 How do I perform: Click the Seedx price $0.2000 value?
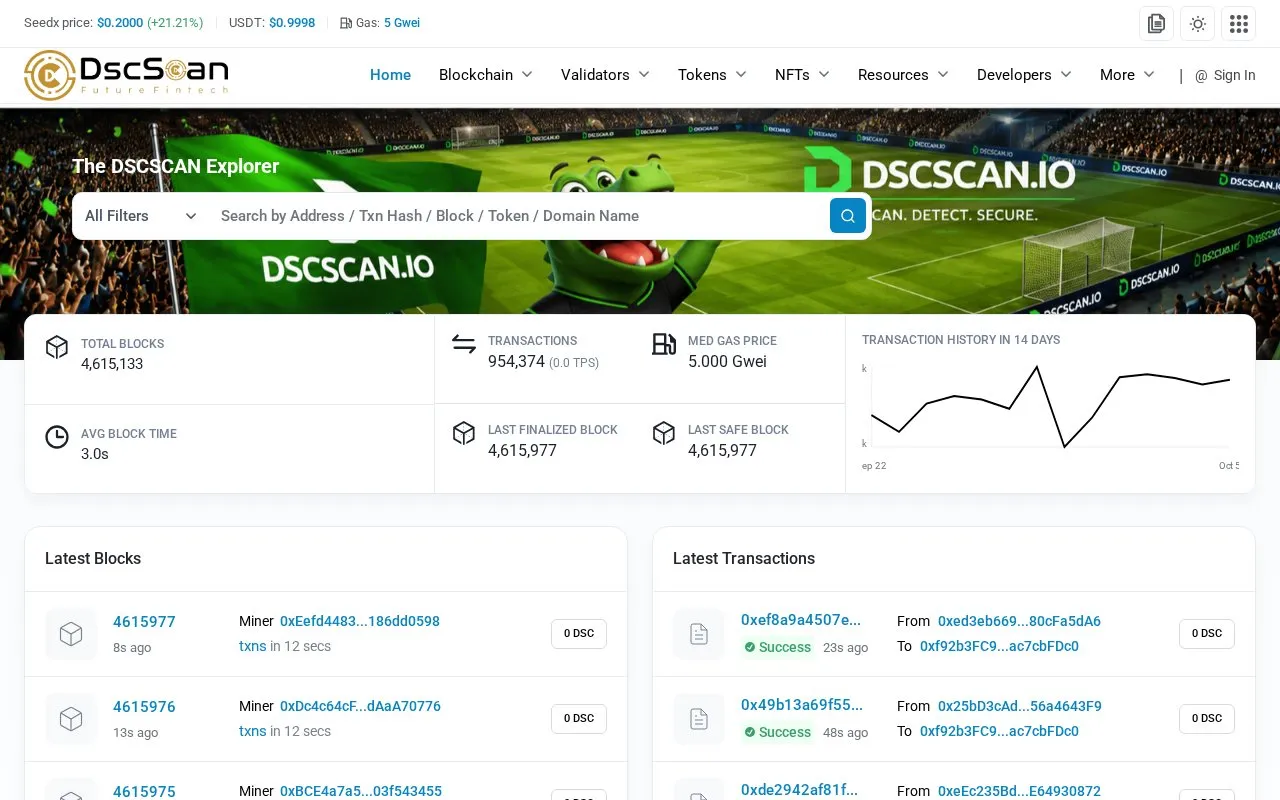120,23
